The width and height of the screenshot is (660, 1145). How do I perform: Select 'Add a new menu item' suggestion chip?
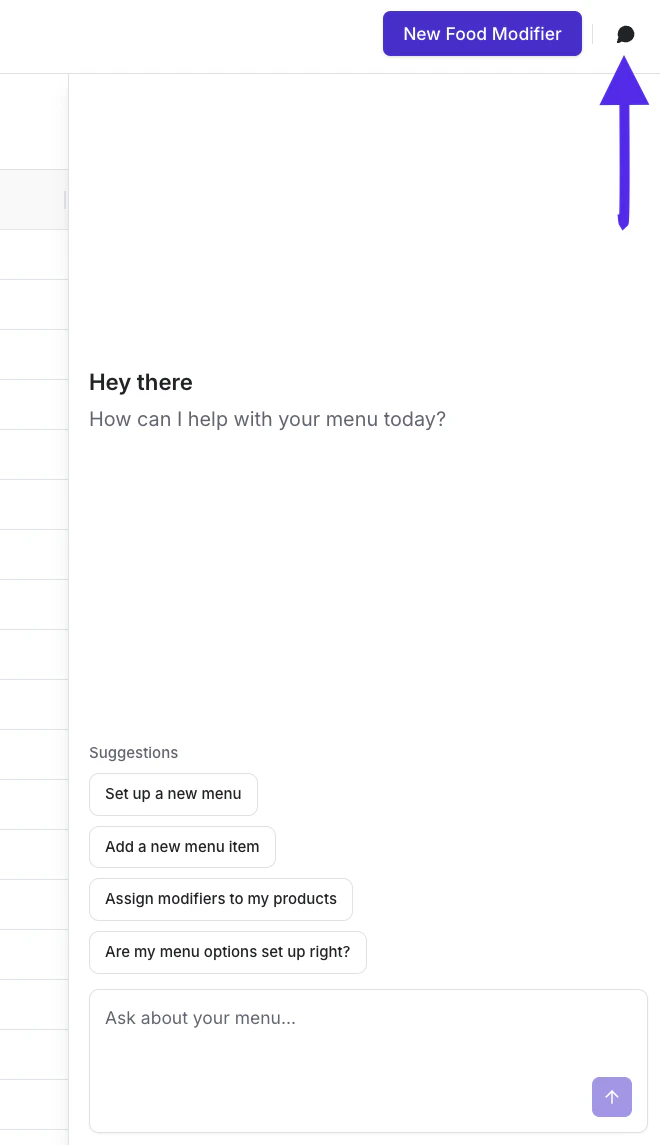coord(182,847)
